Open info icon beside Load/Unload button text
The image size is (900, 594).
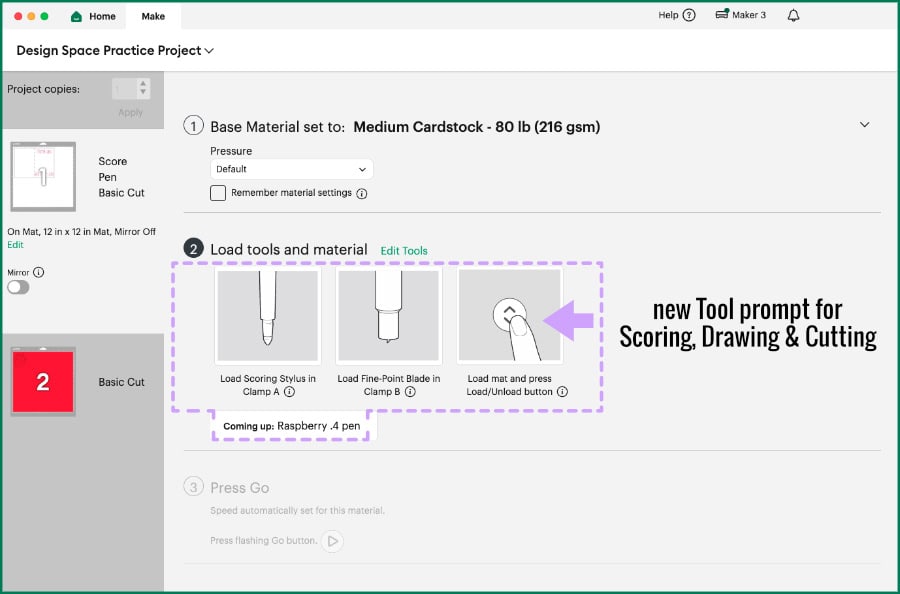(562, 392)
